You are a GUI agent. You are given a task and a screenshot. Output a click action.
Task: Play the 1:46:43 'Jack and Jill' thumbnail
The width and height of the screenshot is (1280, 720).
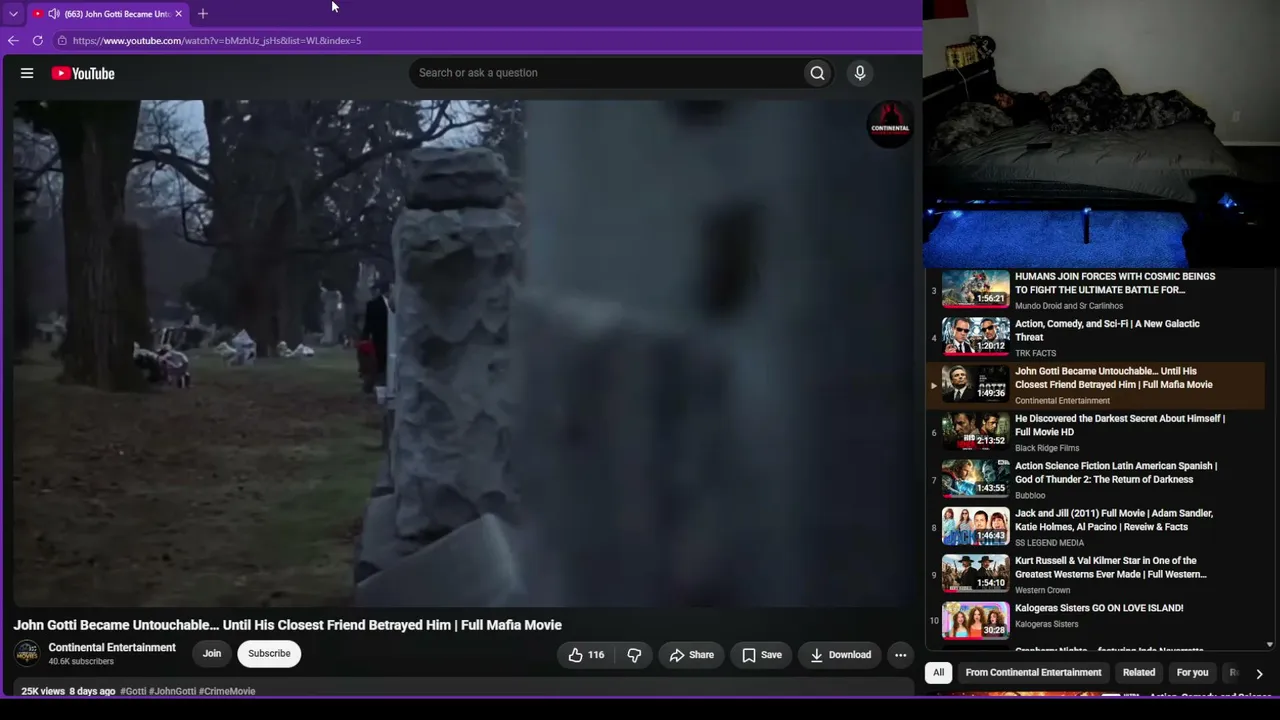pos(976,527)
